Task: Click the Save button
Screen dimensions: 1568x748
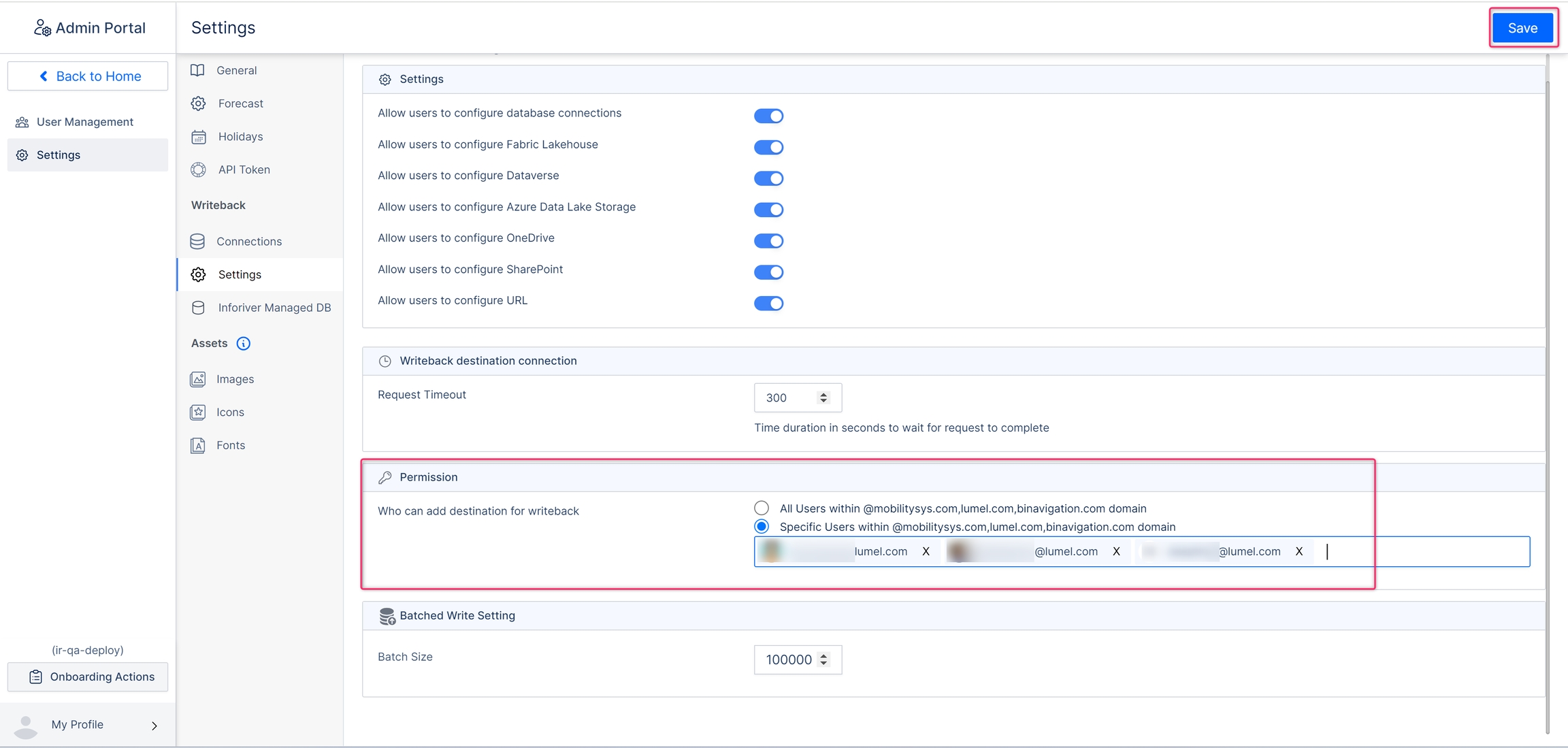Action: [x=1522, y=28]
